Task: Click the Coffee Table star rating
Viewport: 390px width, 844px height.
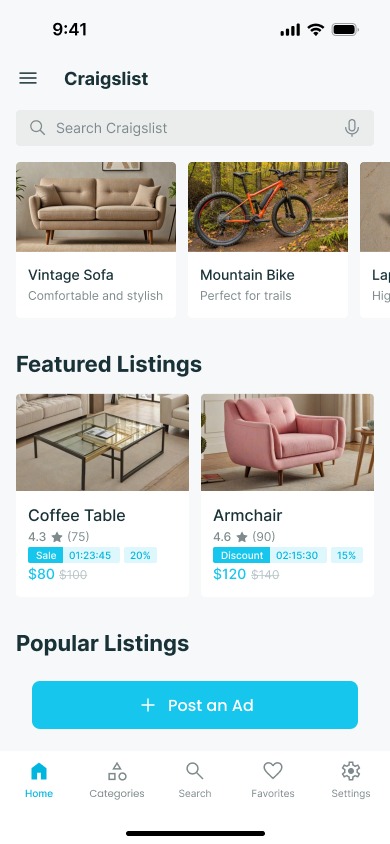Action: (x=57, y=537)
